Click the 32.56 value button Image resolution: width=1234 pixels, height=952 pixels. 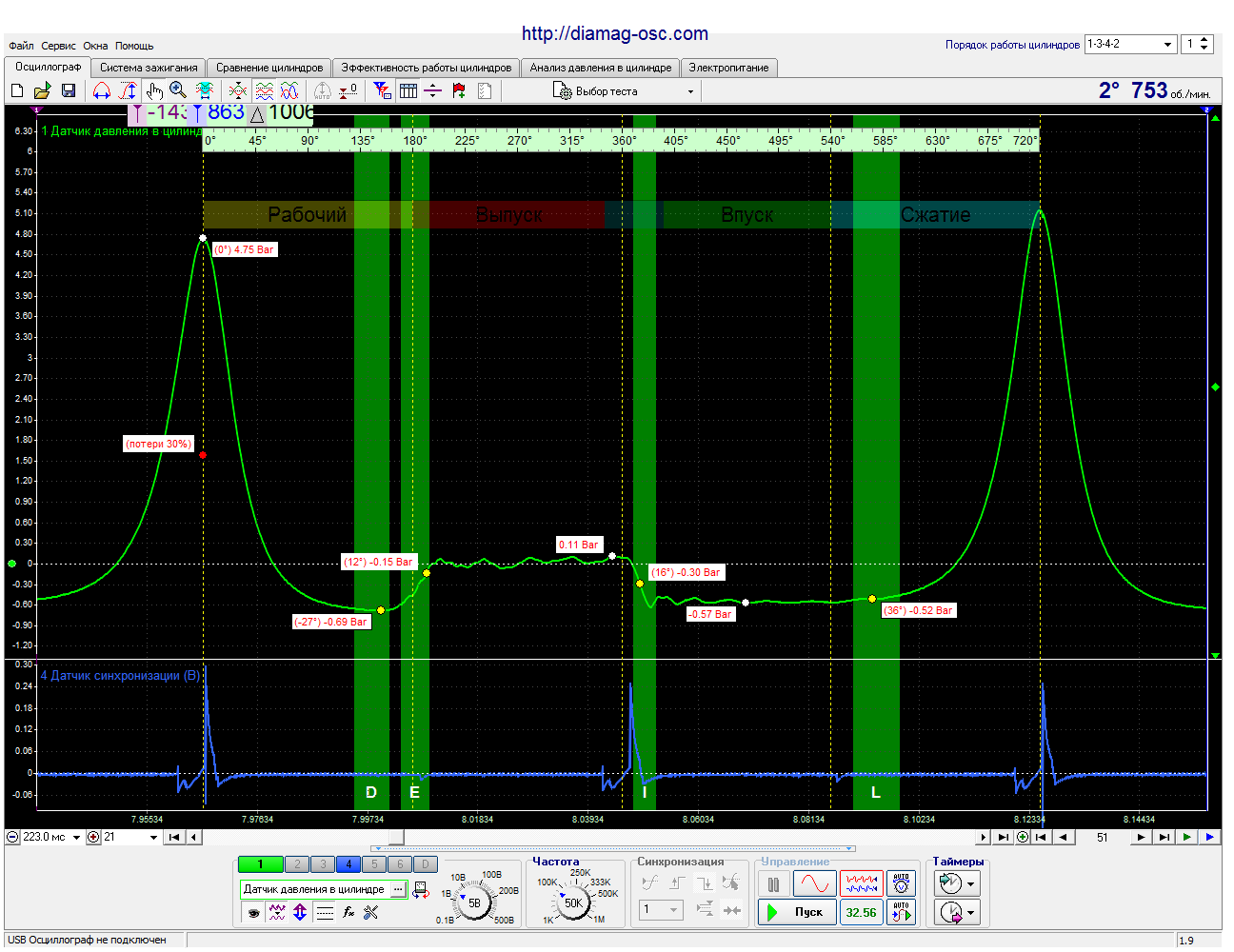pos(862,912)
